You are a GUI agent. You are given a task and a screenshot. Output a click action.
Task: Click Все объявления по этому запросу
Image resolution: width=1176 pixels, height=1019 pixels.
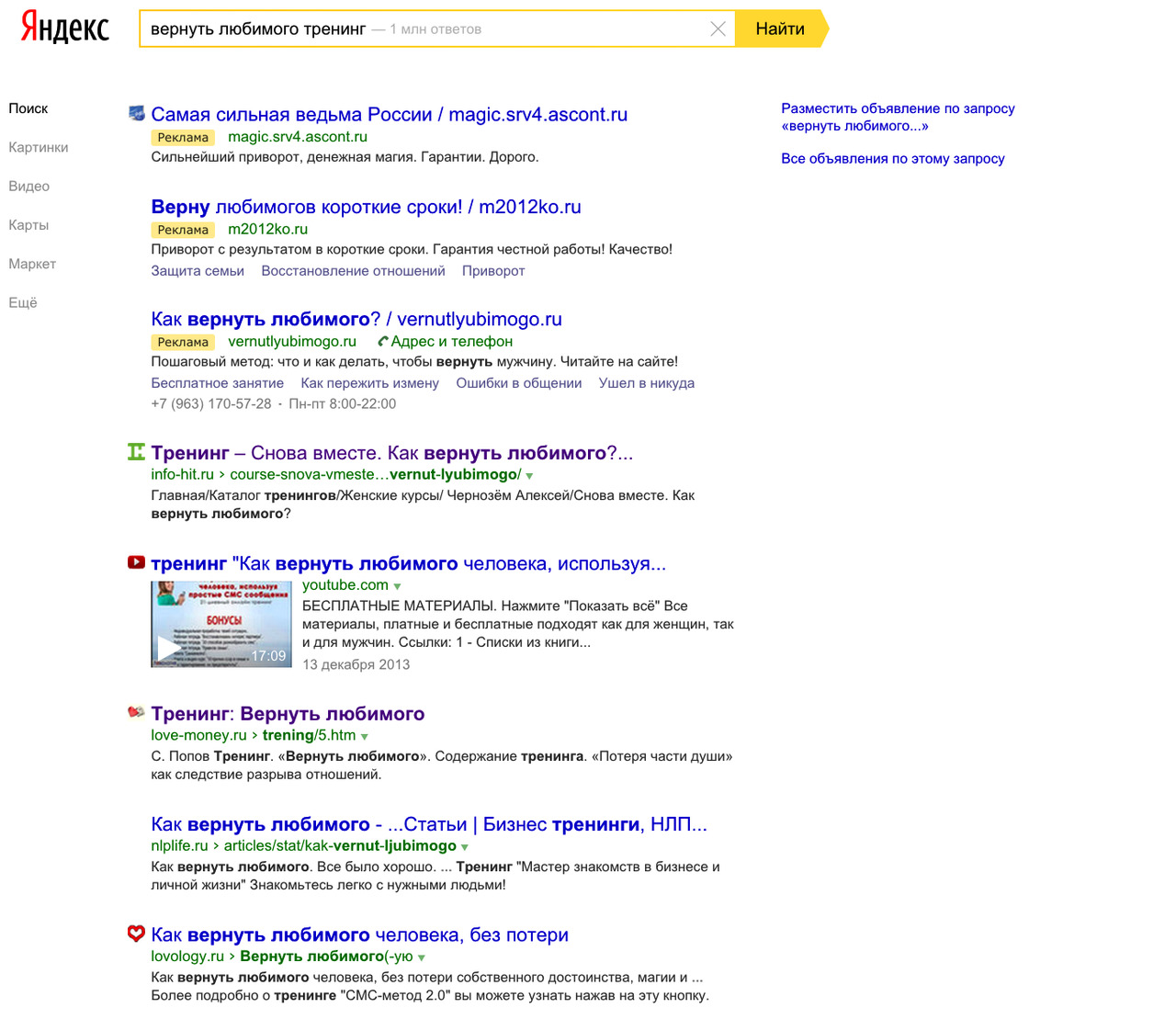[893, 159]
